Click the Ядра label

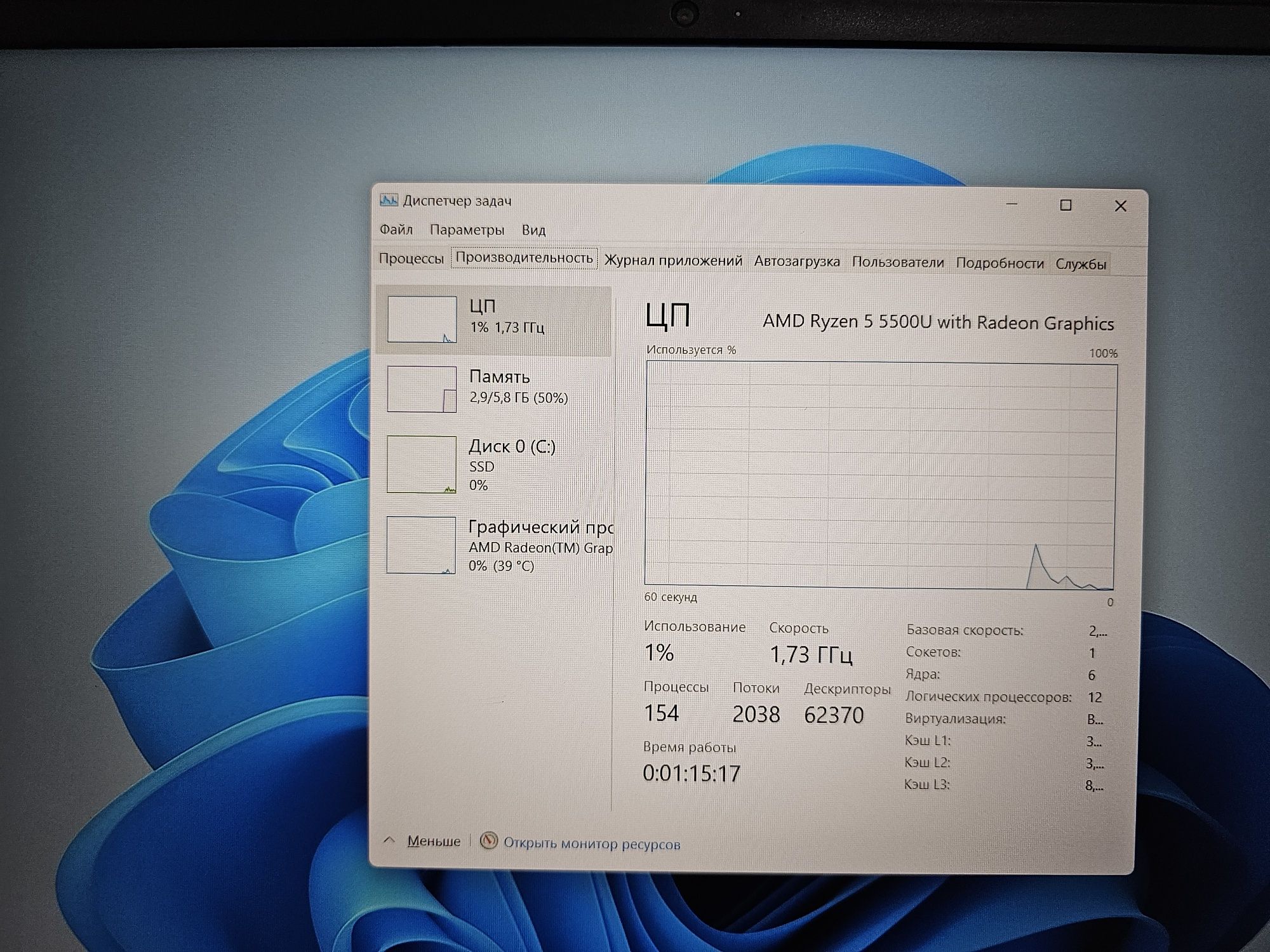click(923, 674)
